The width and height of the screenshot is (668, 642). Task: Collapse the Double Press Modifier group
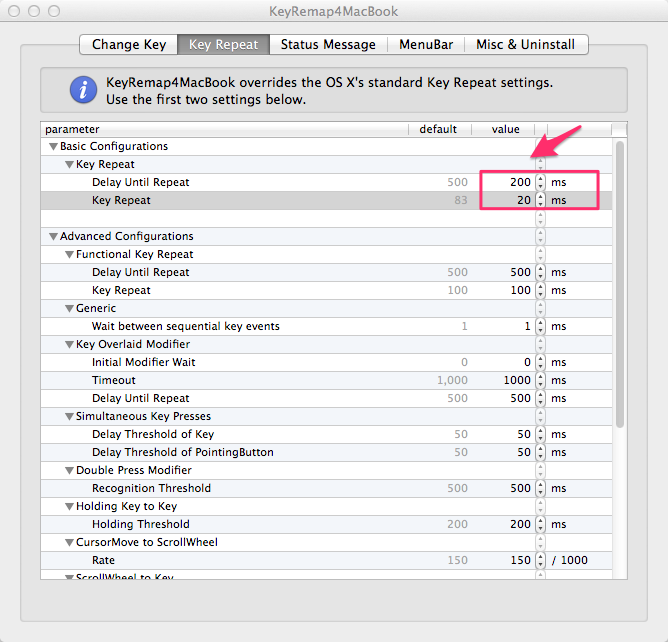[x=69, y=470]
